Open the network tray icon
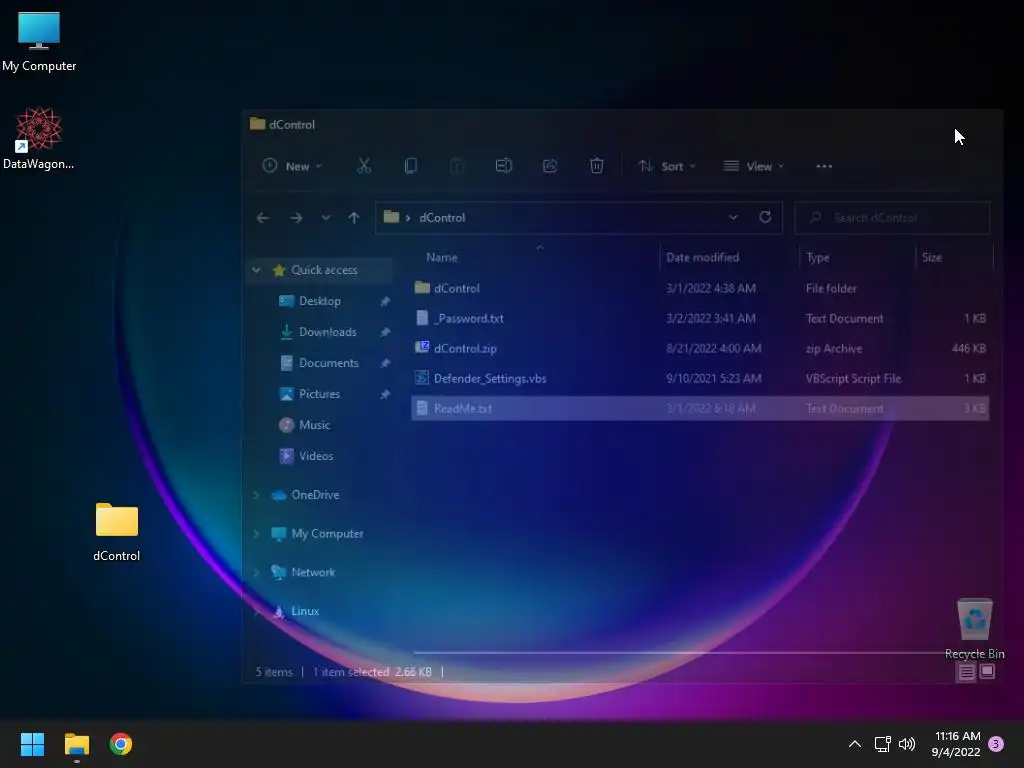The height and width of the screenshot is (768, 1024). [882, 744]
